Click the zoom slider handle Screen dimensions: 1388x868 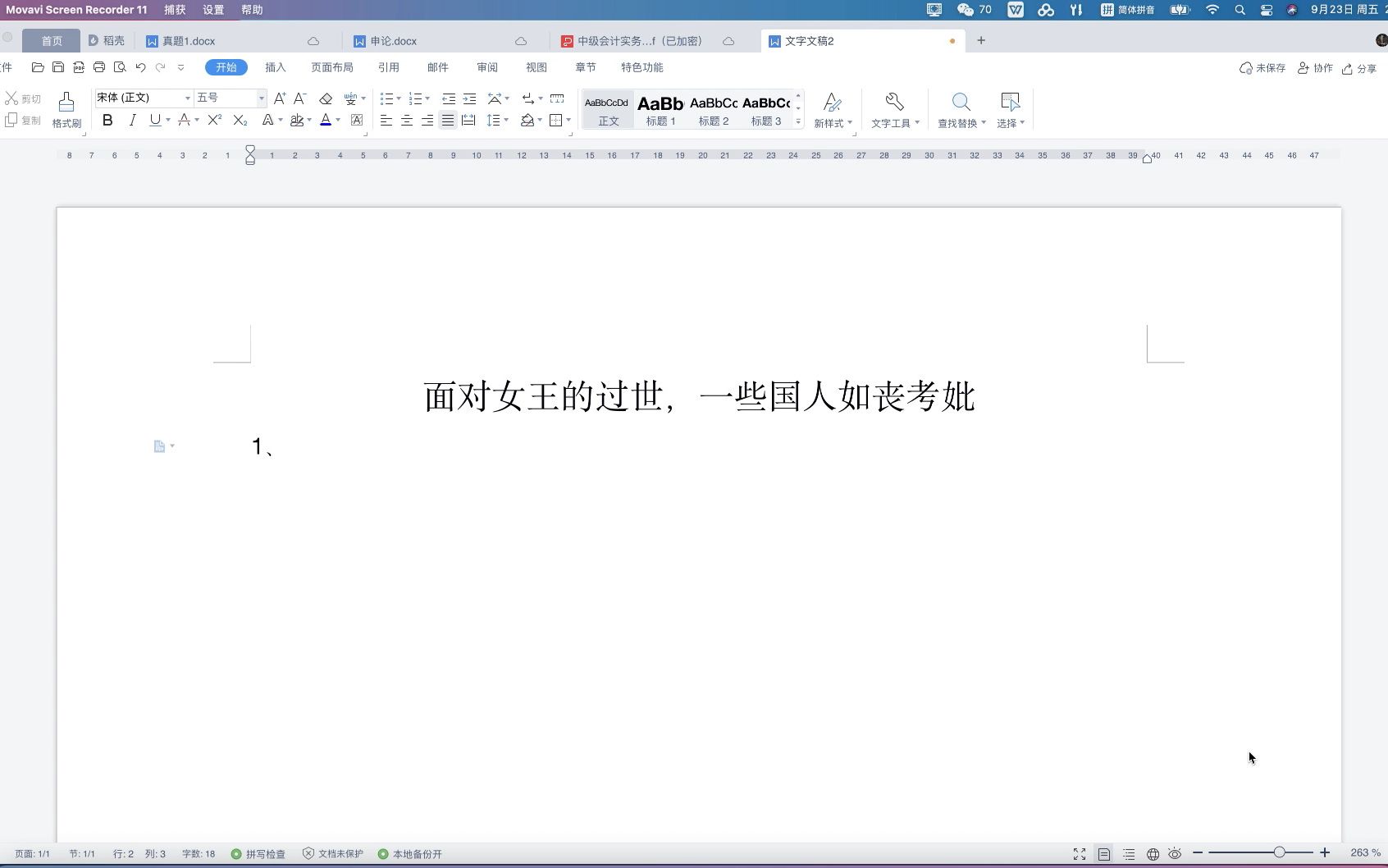(x=1279, y=853)
